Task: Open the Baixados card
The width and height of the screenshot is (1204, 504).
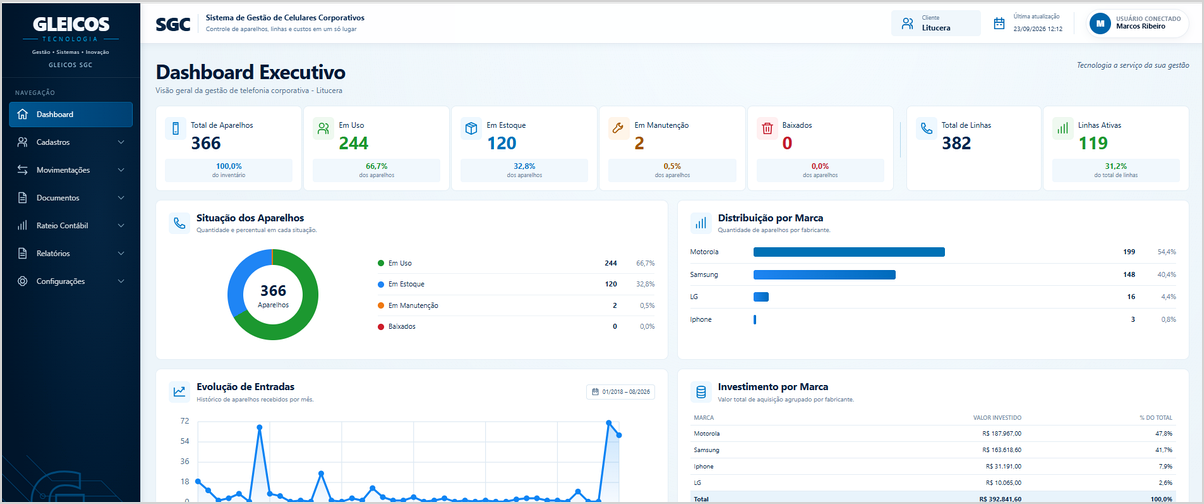Action: [820, 148]
